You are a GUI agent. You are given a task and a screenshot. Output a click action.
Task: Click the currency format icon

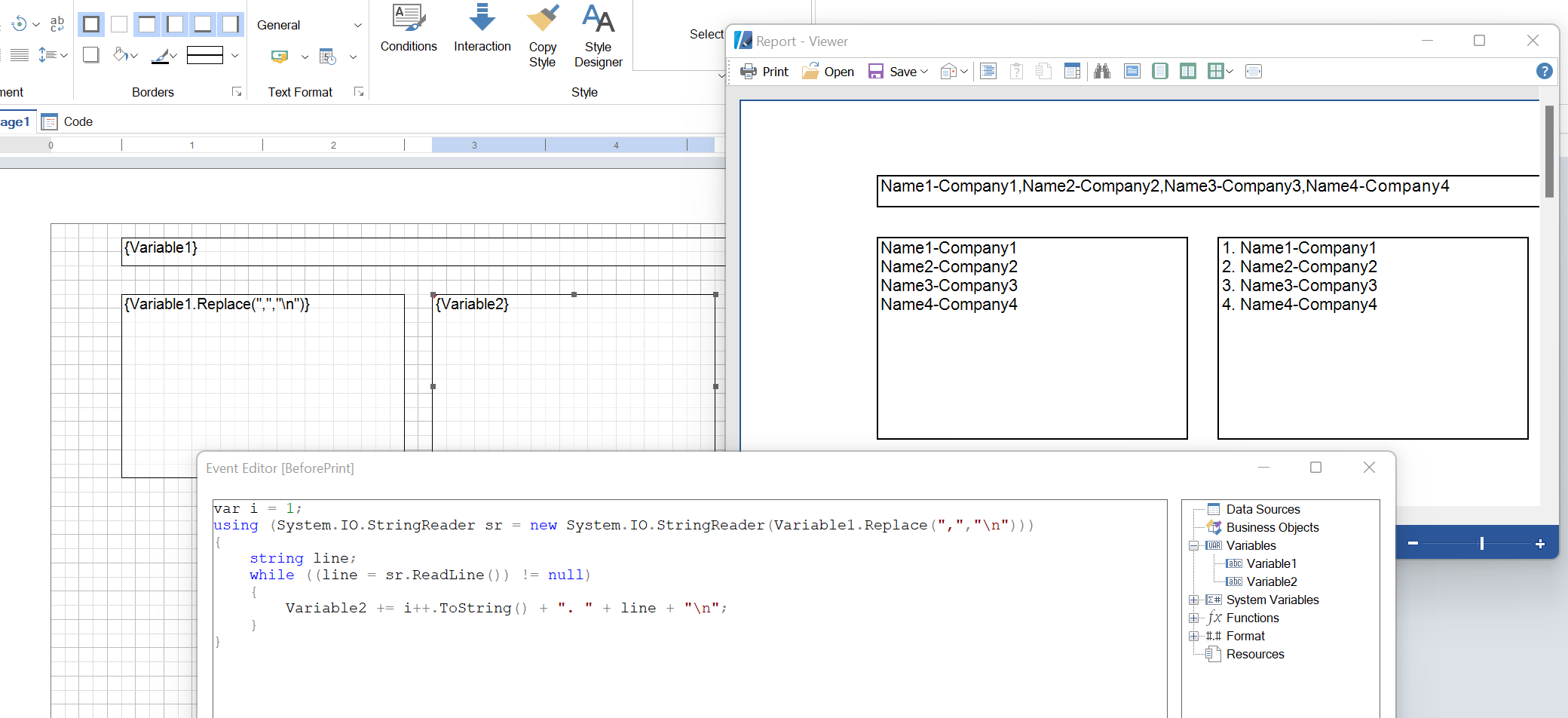280,56
